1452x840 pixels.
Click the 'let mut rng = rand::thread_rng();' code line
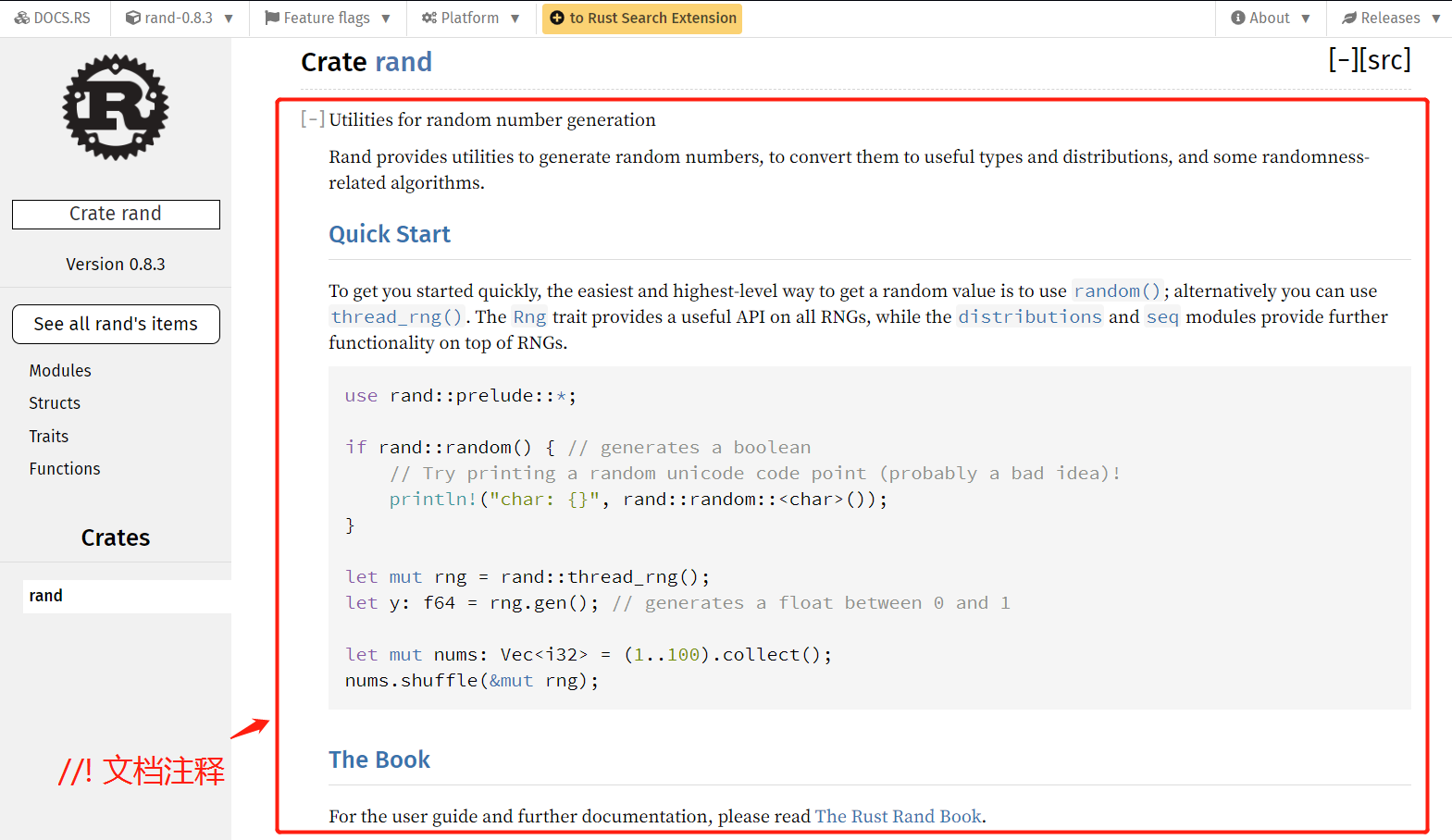[x=527, y=577]
